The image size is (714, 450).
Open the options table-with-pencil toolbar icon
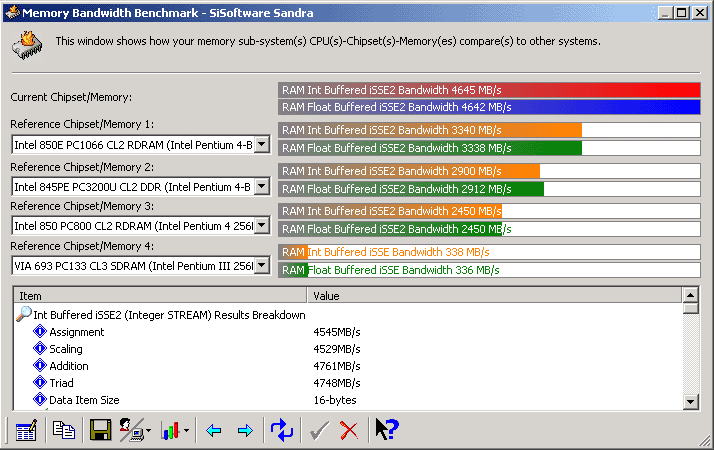click(26, 430)
